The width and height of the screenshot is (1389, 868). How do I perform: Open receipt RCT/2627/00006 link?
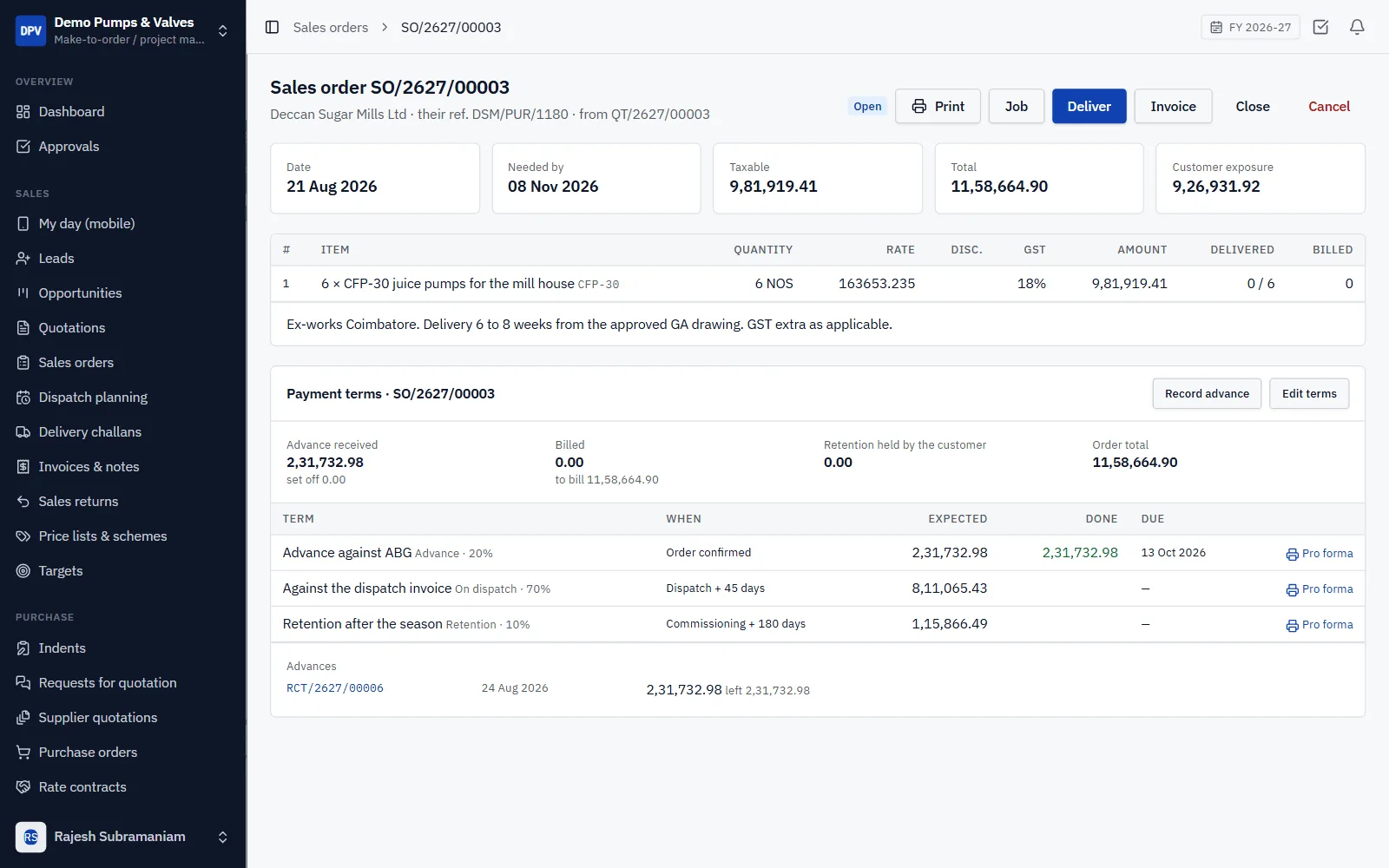(335, 687)
